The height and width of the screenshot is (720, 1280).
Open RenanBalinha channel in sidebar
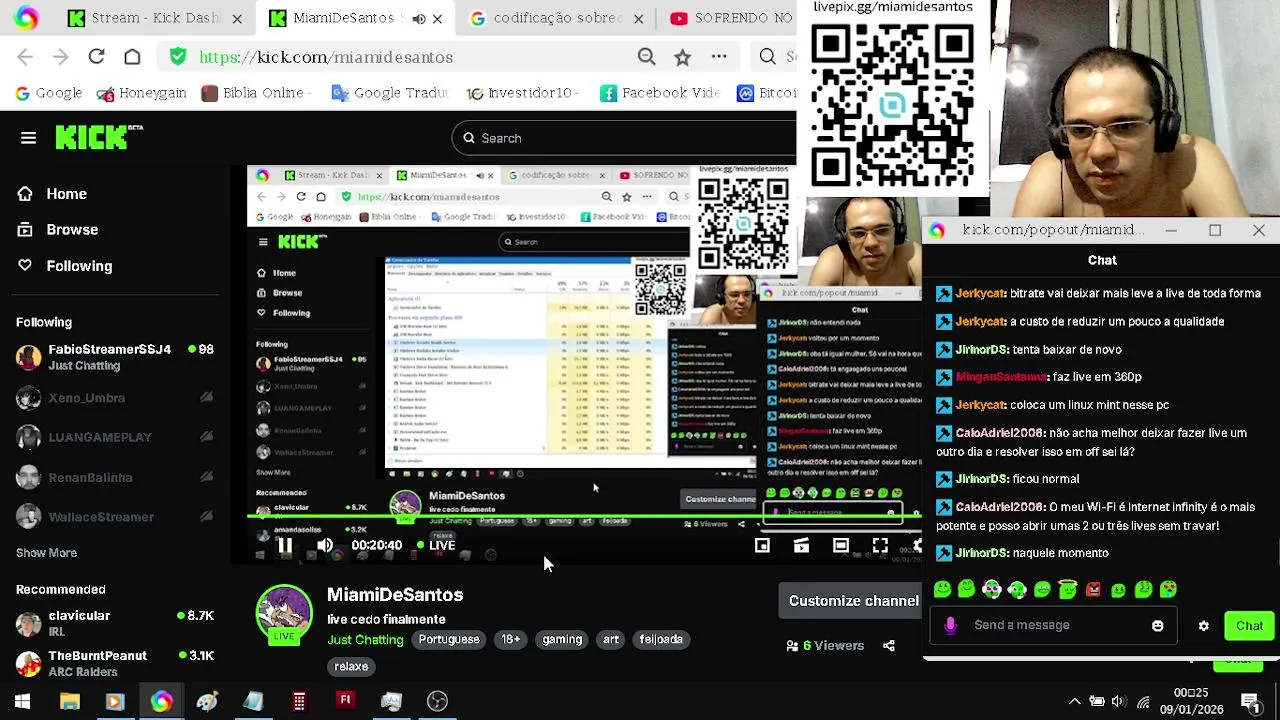coord(115,477)
